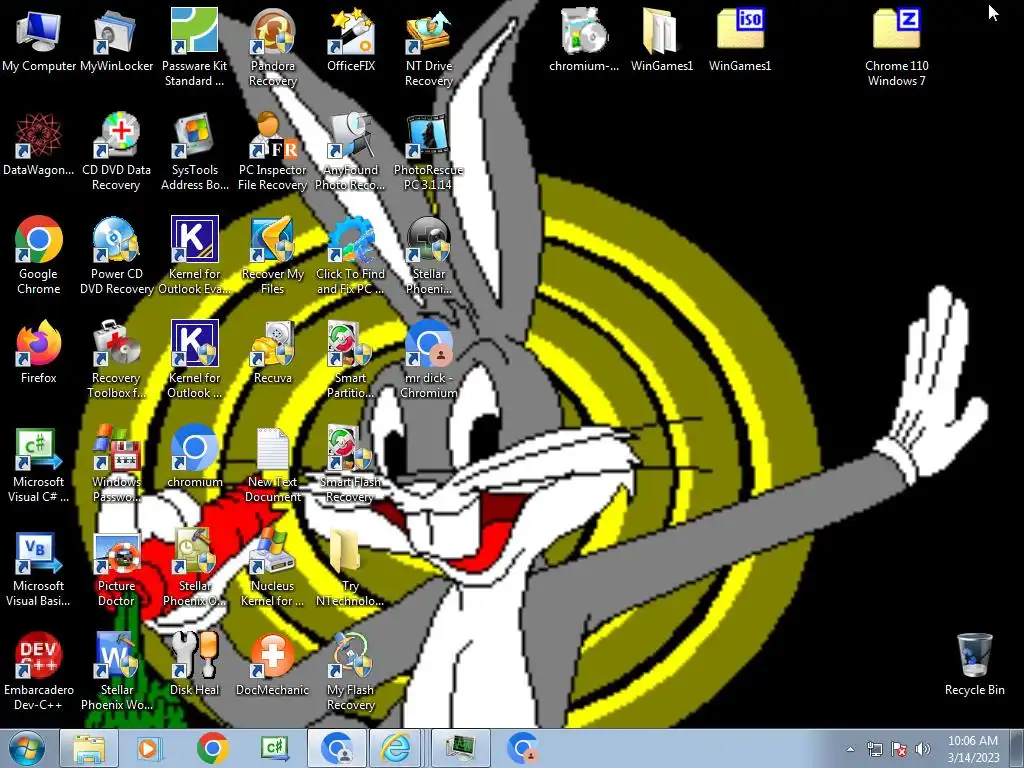Select the Stellar Phoeni... sphere icon
The height and width of the screenshot is (768, 1024).
(428, 255)
